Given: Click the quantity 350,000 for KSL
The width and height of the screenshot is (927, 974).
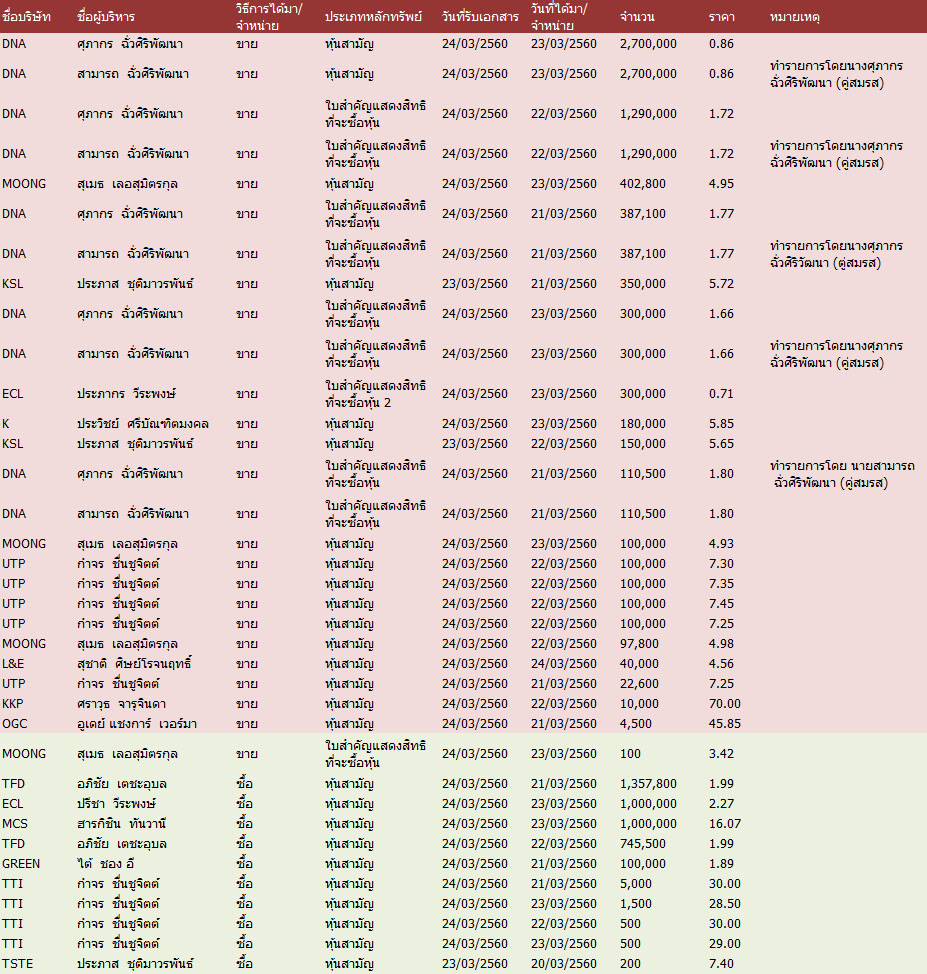Looking at the screenshot, I should tap(642, 284).
